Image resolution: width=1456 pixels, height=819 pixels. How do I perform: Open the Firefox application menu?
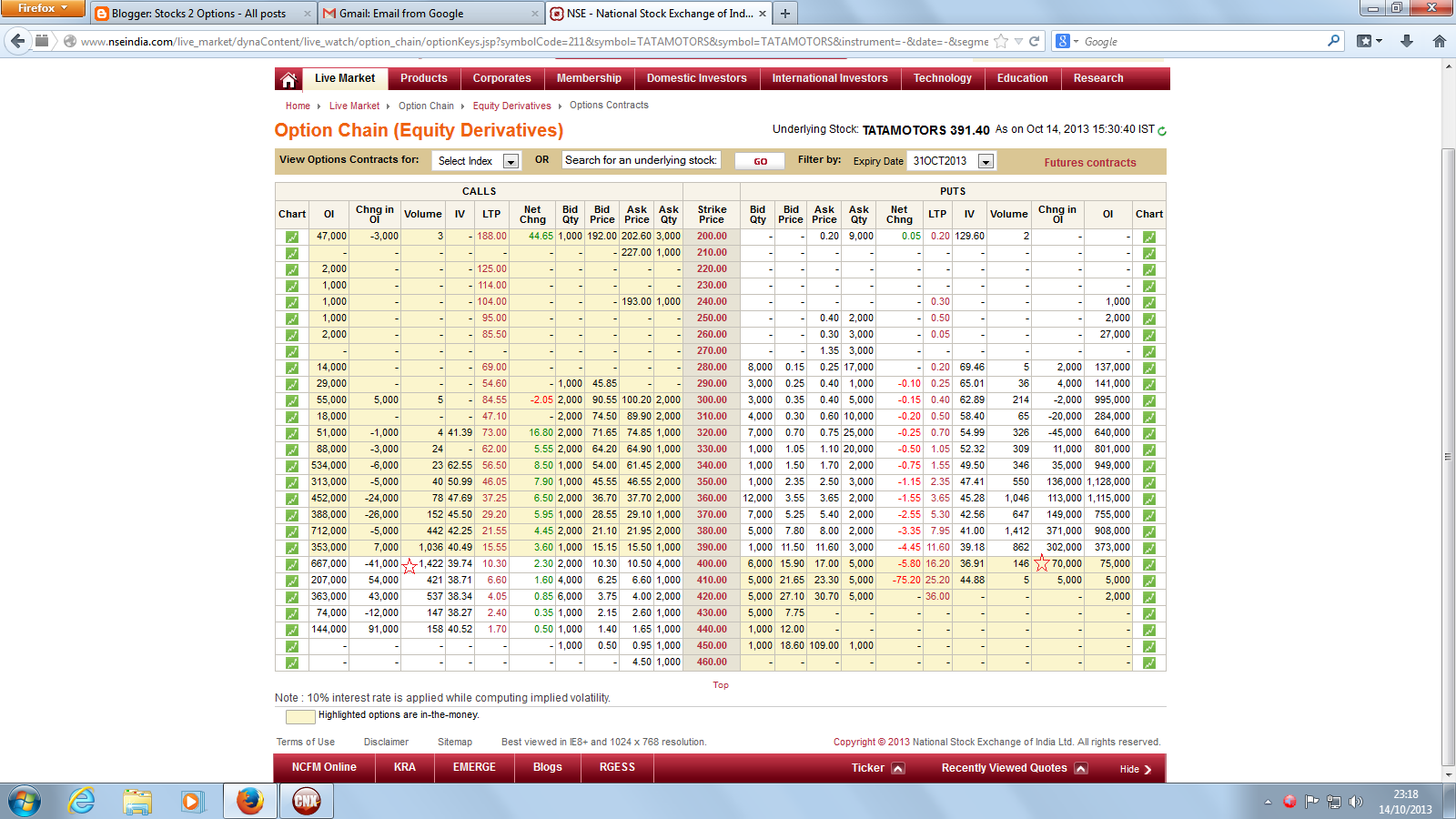(x=42, y=8)
